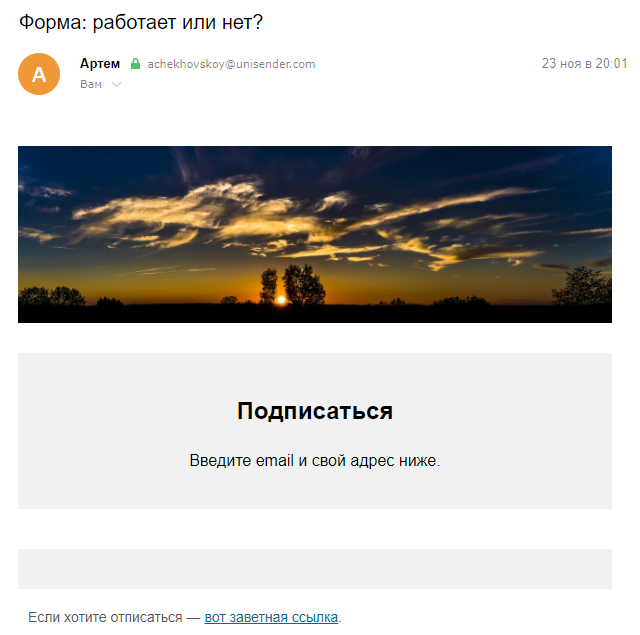Screen dimensions: 640x635
Task: Click the date 23 ноя в 20:01
Action: [x=584, y=63]
